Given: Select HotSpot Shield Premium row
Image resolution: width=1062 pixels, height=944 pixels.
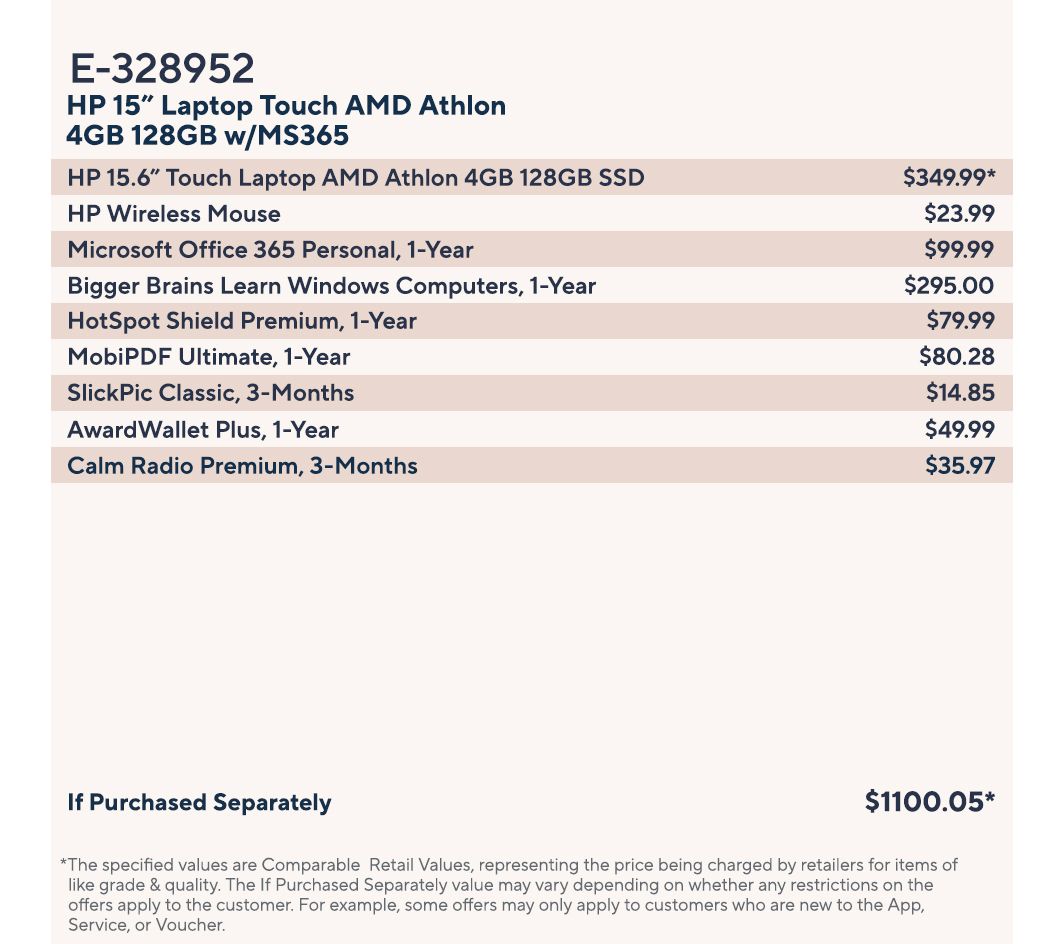Looking at the screenshot, I should pyautogui.click(x=242, y=321).
